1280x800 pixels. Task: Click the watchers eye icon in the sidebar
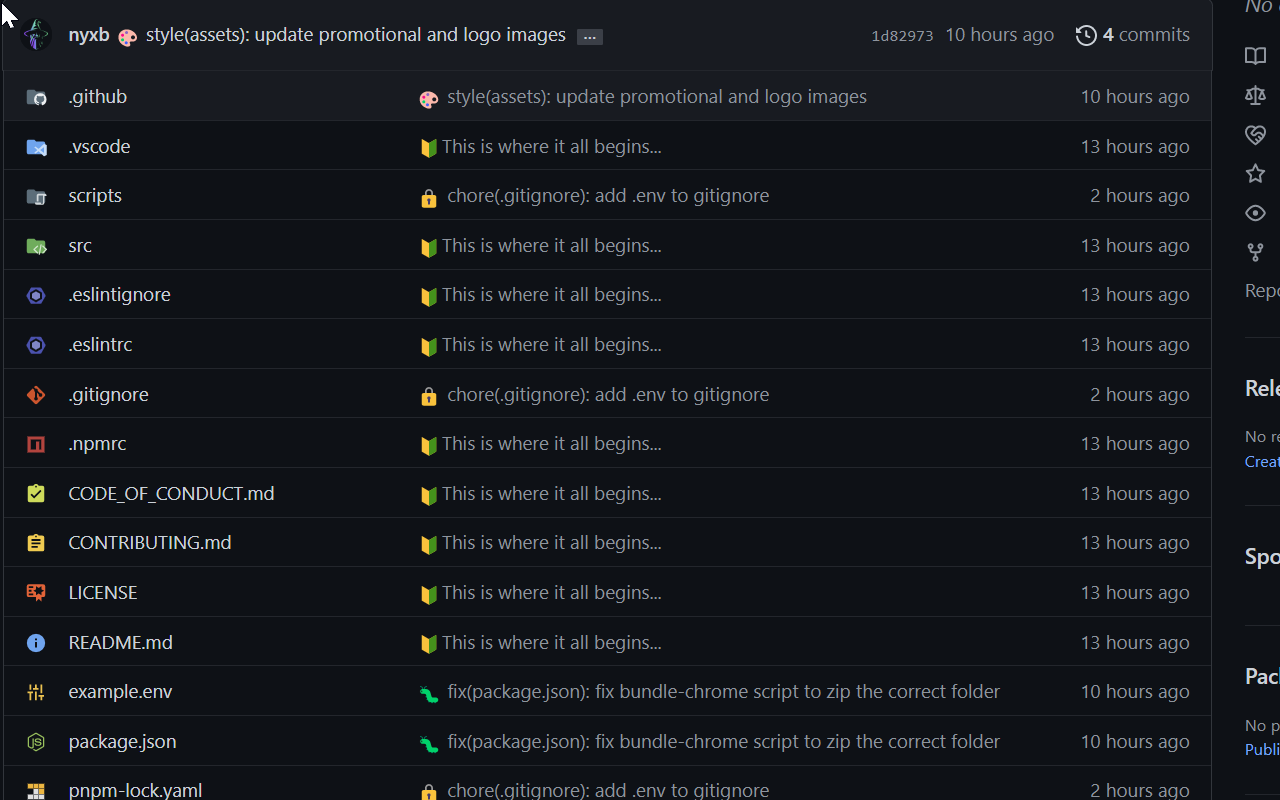[x=1255, y=213]
